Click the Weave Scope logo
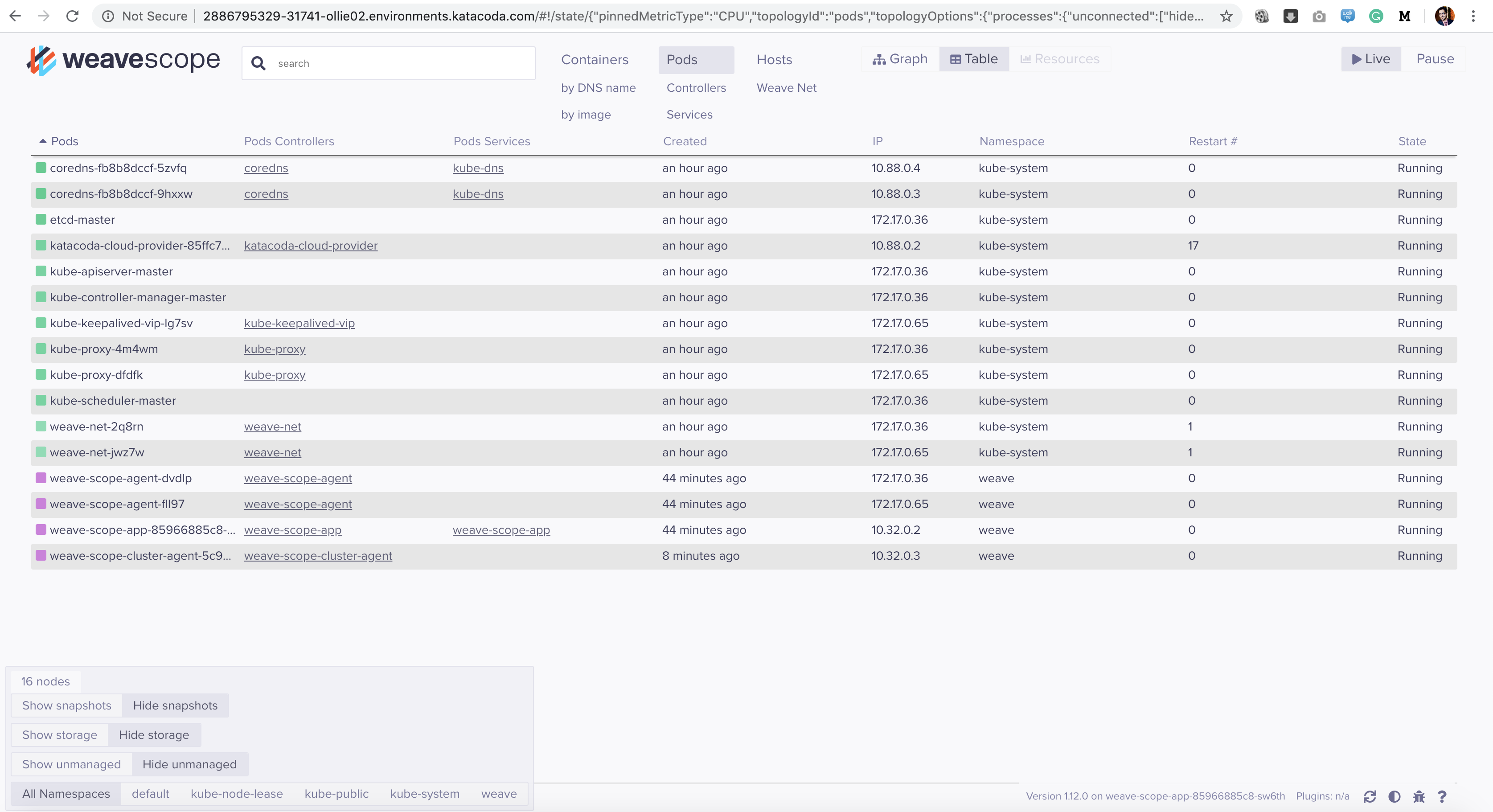Screen dimensions: 1493x812 [x=123, y=60]
